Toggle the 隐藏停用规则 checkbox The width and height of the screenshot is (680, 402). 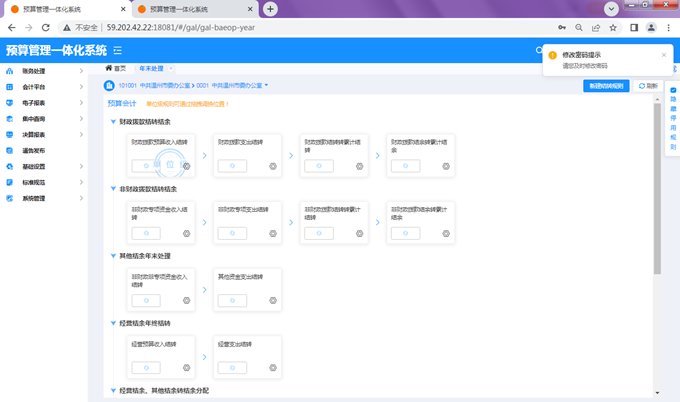(673, 90)
